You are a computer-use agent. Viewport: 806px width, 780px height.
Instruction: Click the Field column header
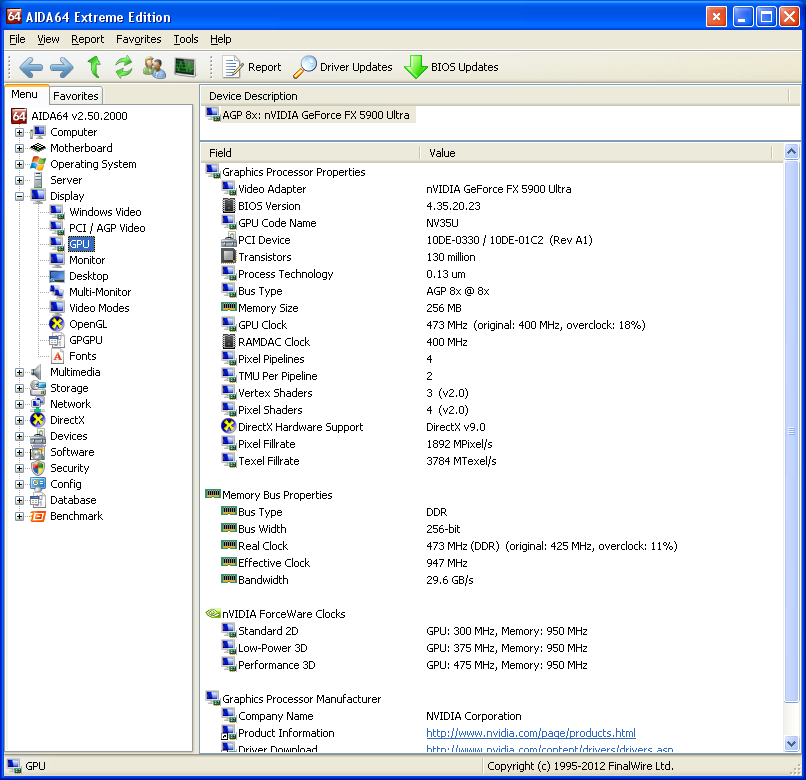tap(312, 153)
